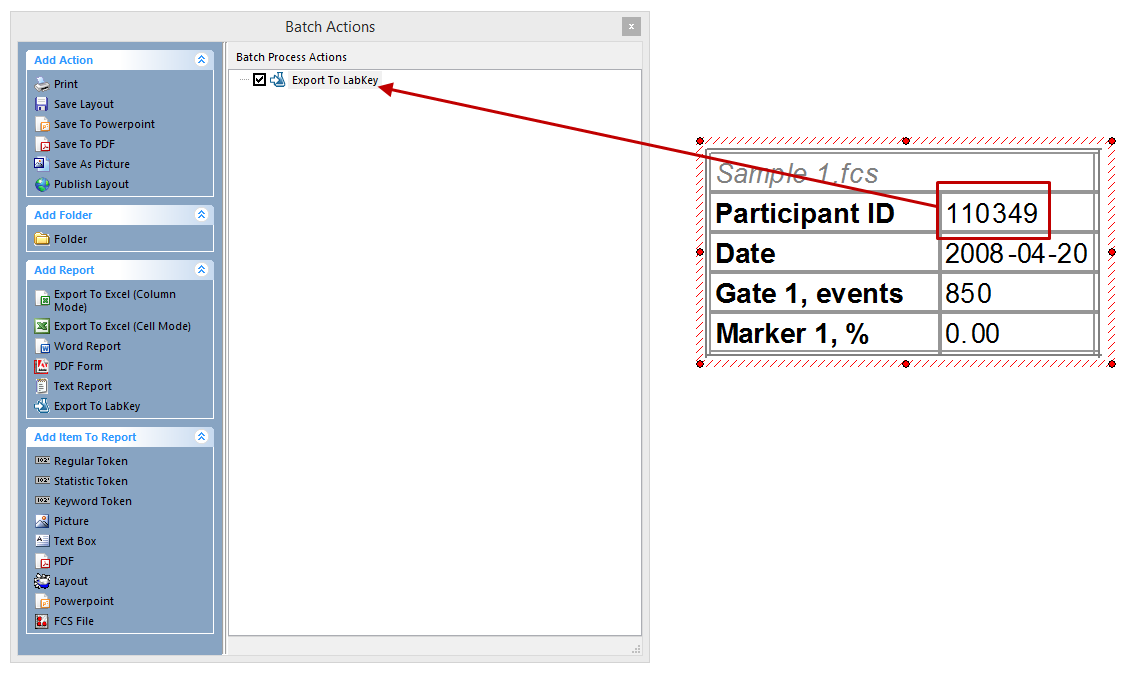
Task: Choose Save As Picture action
Action: click(x=91, y=164)
